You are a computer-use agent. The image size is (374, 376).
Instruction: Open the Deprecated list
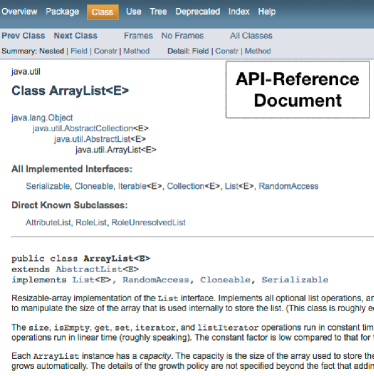[x=198, y=12]
